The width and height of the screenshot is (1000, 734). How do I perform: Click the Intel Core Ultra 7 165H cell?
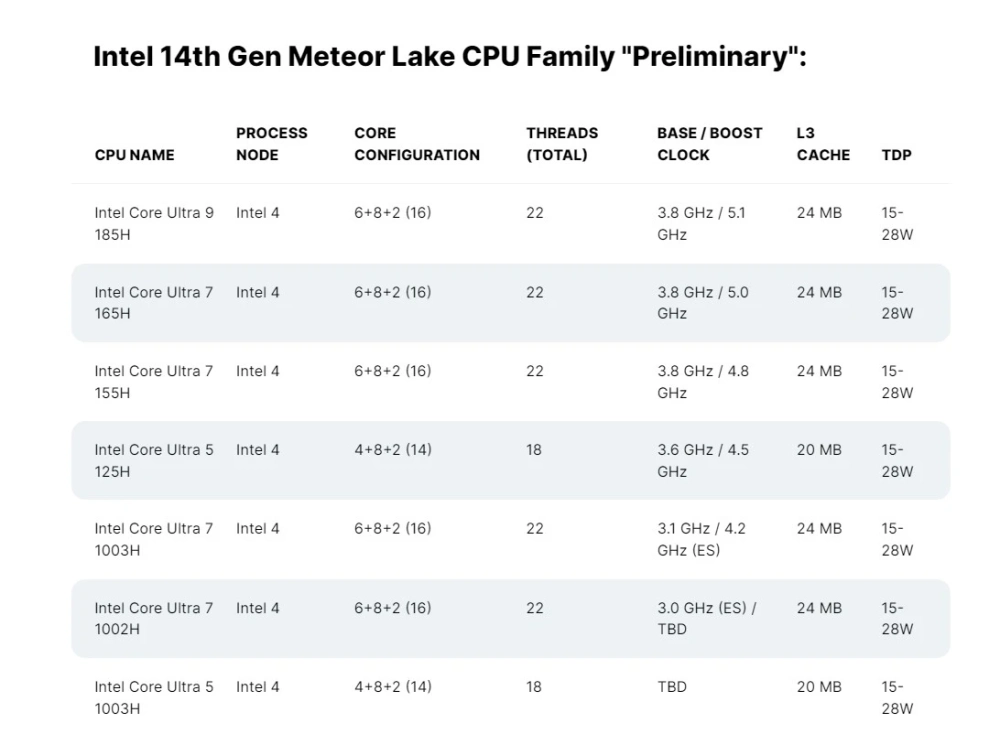click(154, 303)
